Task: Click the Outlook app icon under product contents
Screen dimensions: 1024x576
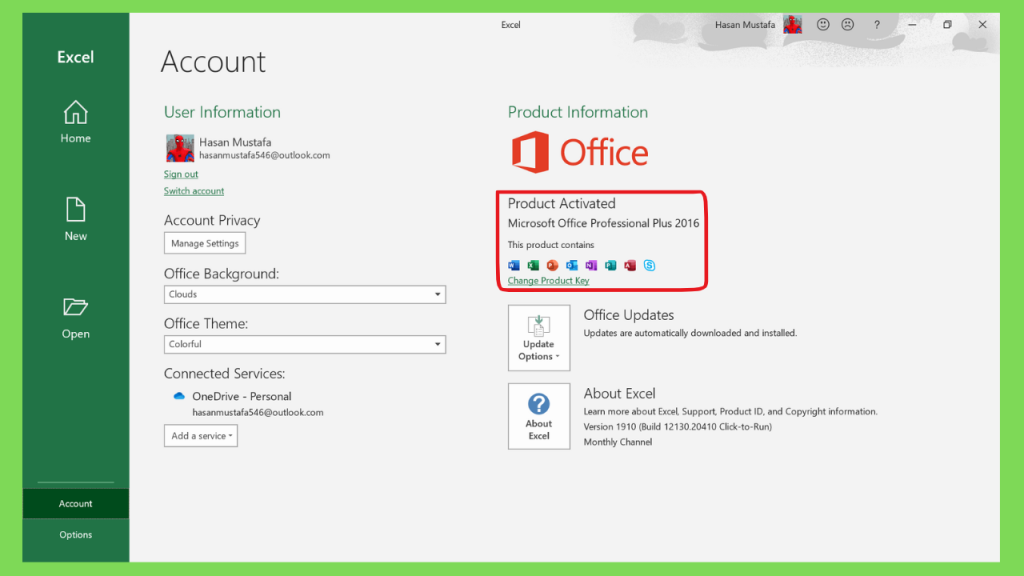Action: (571, 265)
